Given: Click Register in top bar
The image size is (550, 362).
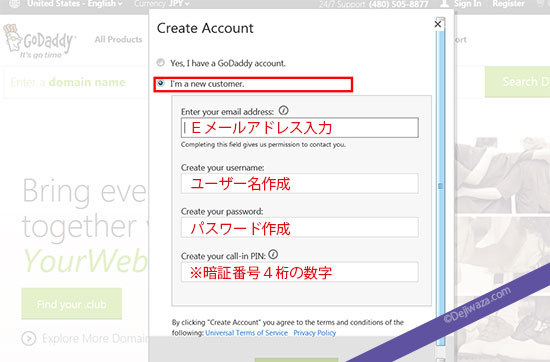Looking at the screenshot, I should [x=508, y=4].
